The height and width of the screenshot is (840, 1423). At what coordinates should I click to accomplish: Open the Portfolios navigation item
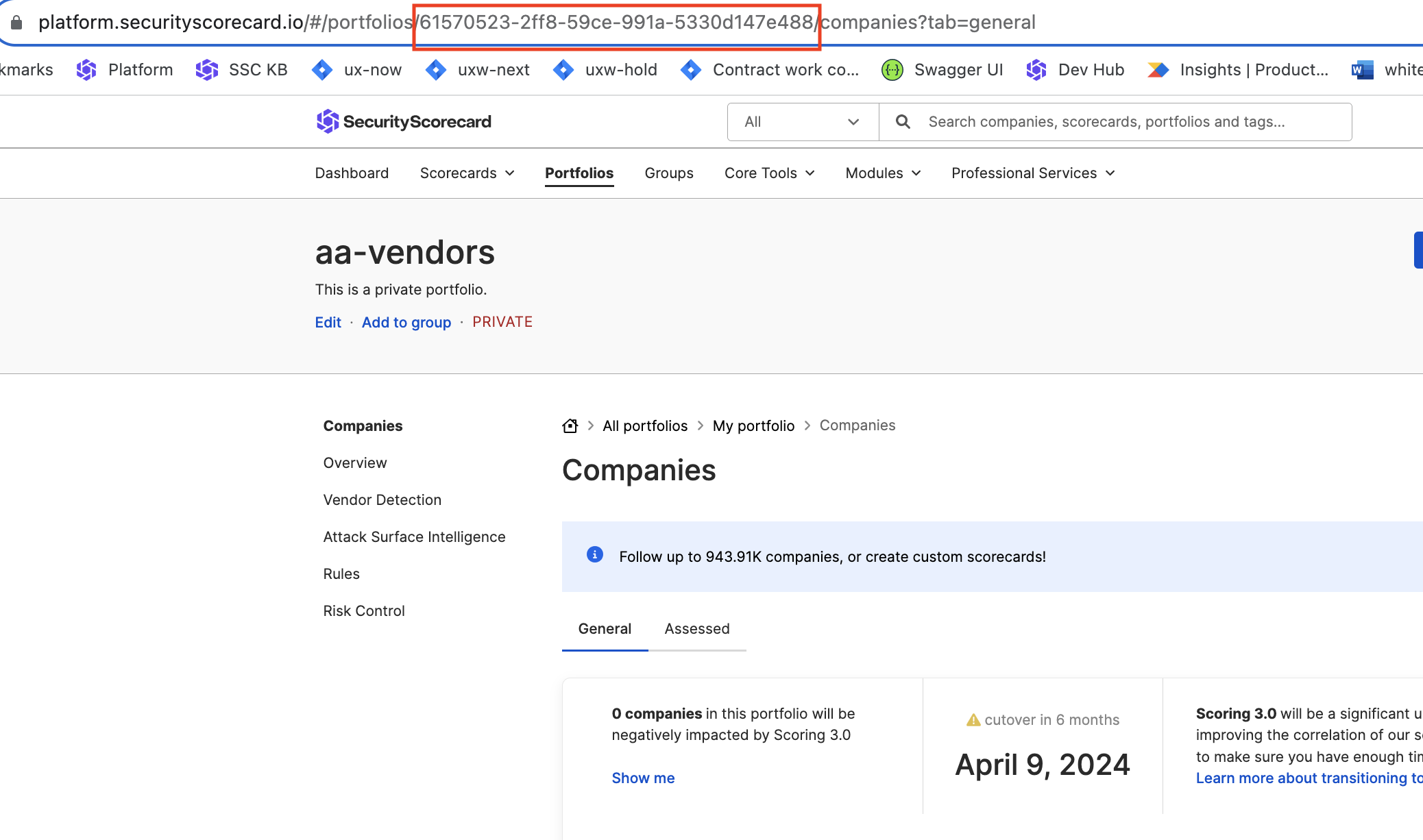click(x=579, y=173)
